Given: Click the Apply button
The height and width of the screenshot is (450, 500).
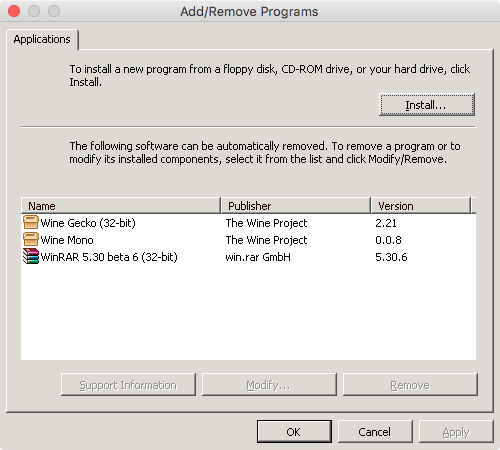Looking at the screenshot, I should click(456, 432).
